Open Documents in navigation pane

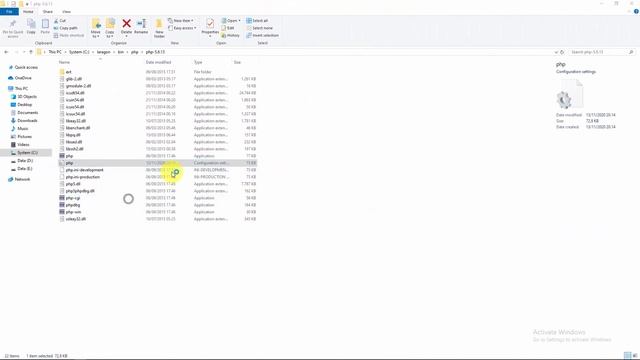click(x=27, y=113)
